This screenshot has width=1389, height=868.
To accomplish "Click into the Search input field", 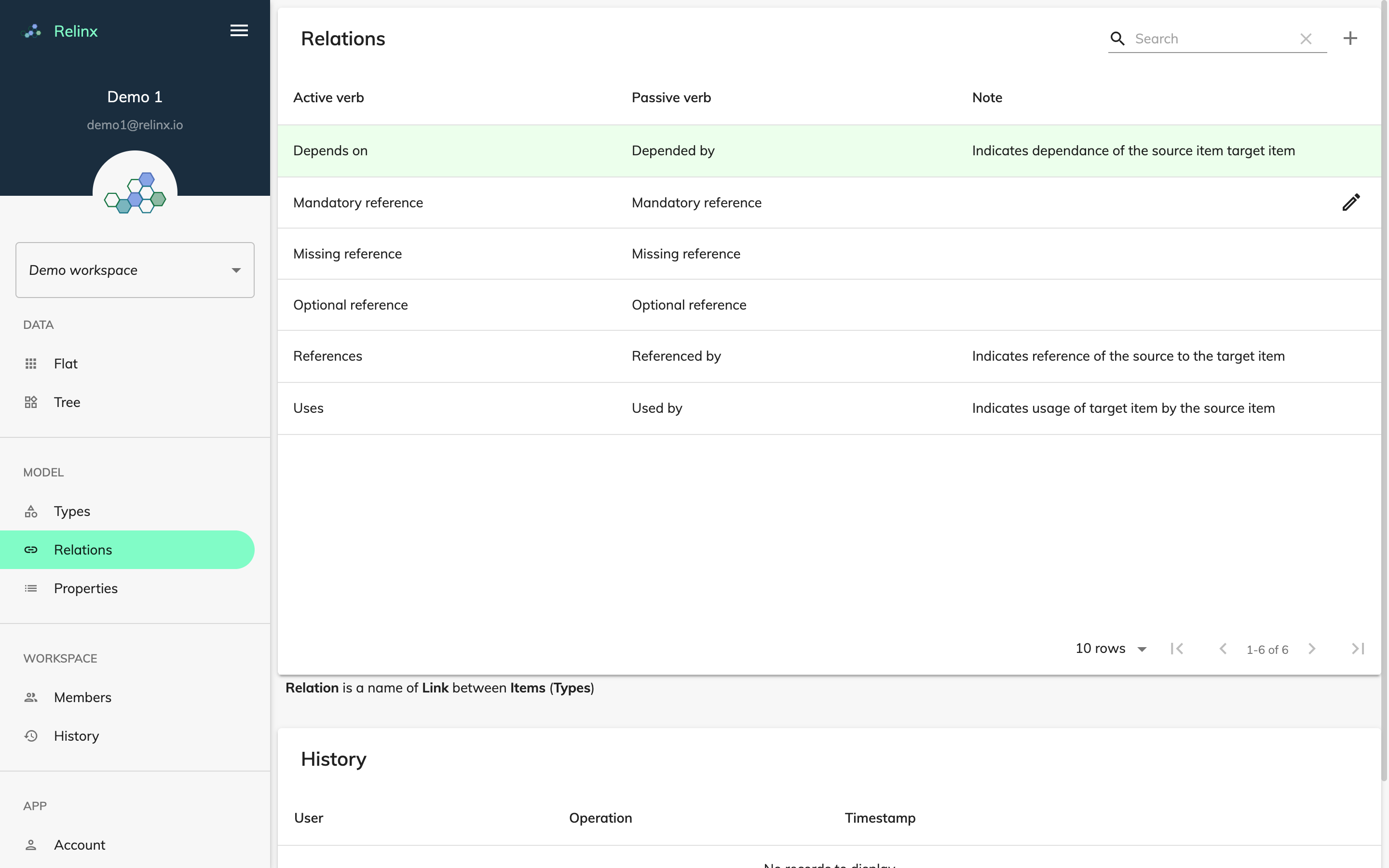I will point(1213,39).
